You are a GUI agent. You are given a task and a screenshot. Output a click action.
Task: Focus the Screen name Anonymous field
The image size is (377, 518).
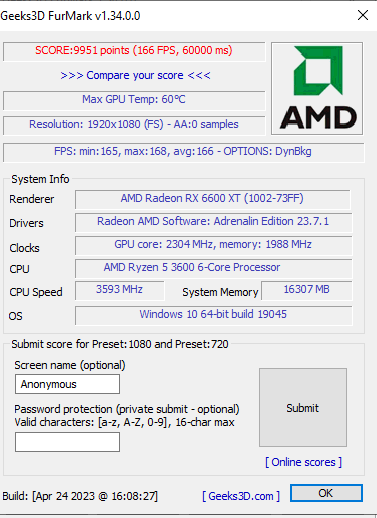(x=67, y=384)
